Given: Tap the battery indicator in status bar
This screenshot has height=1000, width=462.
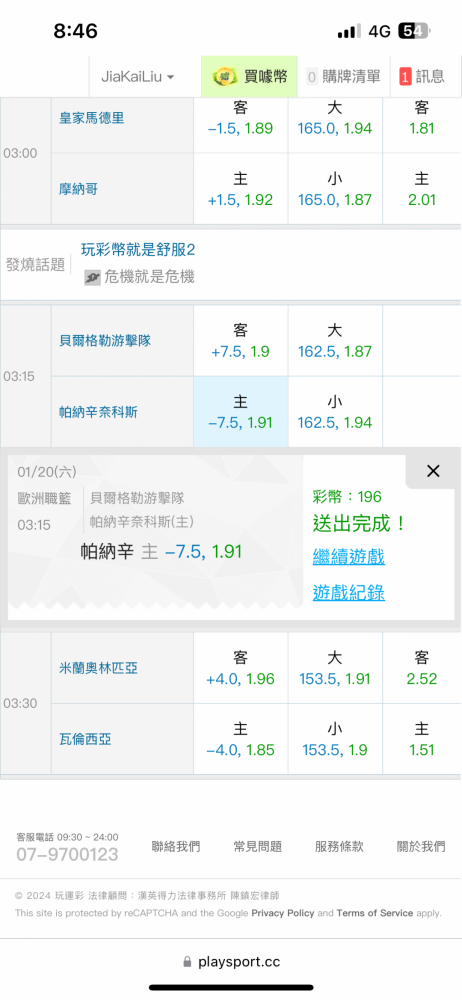Looking at the screenshot, I should [x=414, y=31].
